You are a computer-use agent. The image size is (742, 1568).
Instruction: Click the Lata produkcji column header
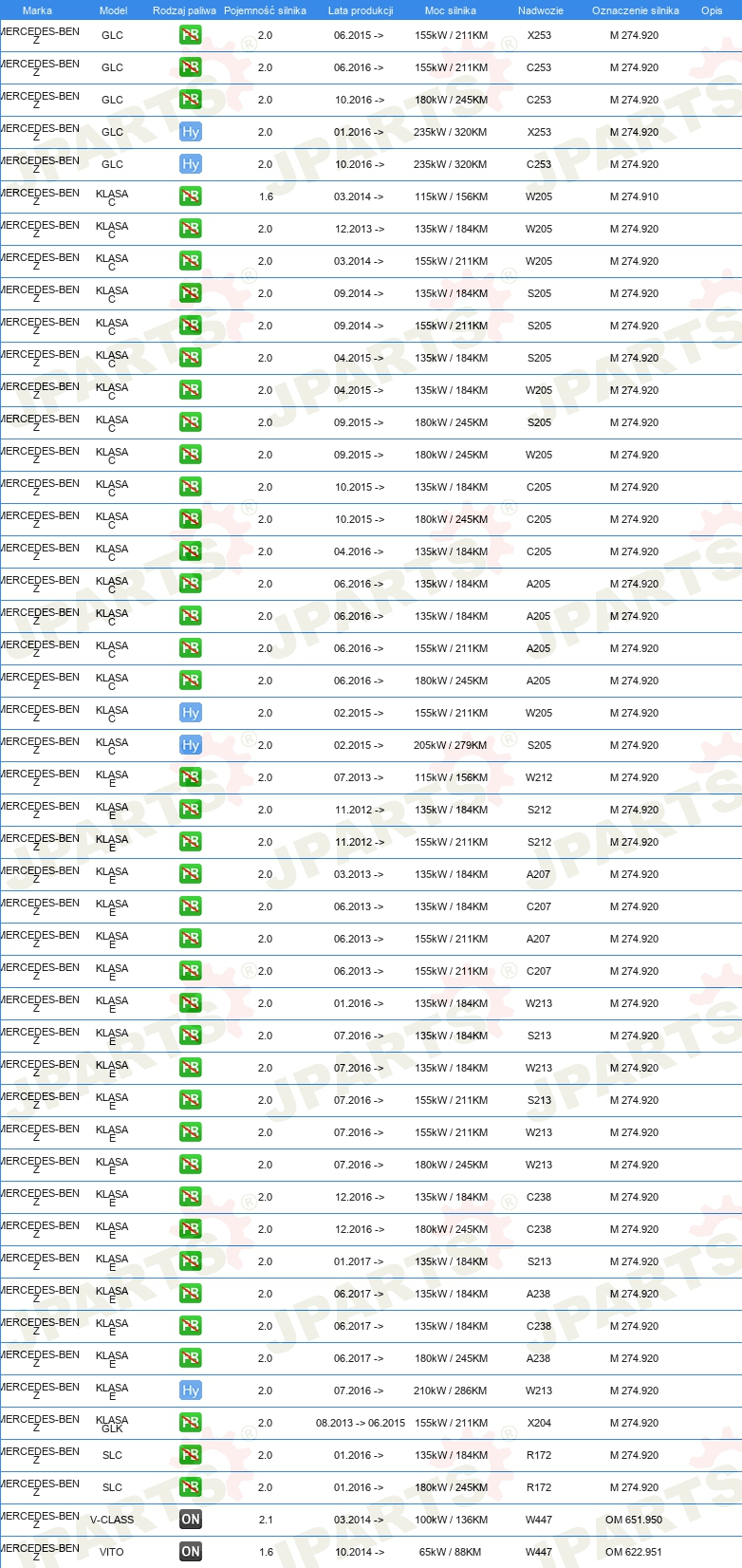point(361,10)
